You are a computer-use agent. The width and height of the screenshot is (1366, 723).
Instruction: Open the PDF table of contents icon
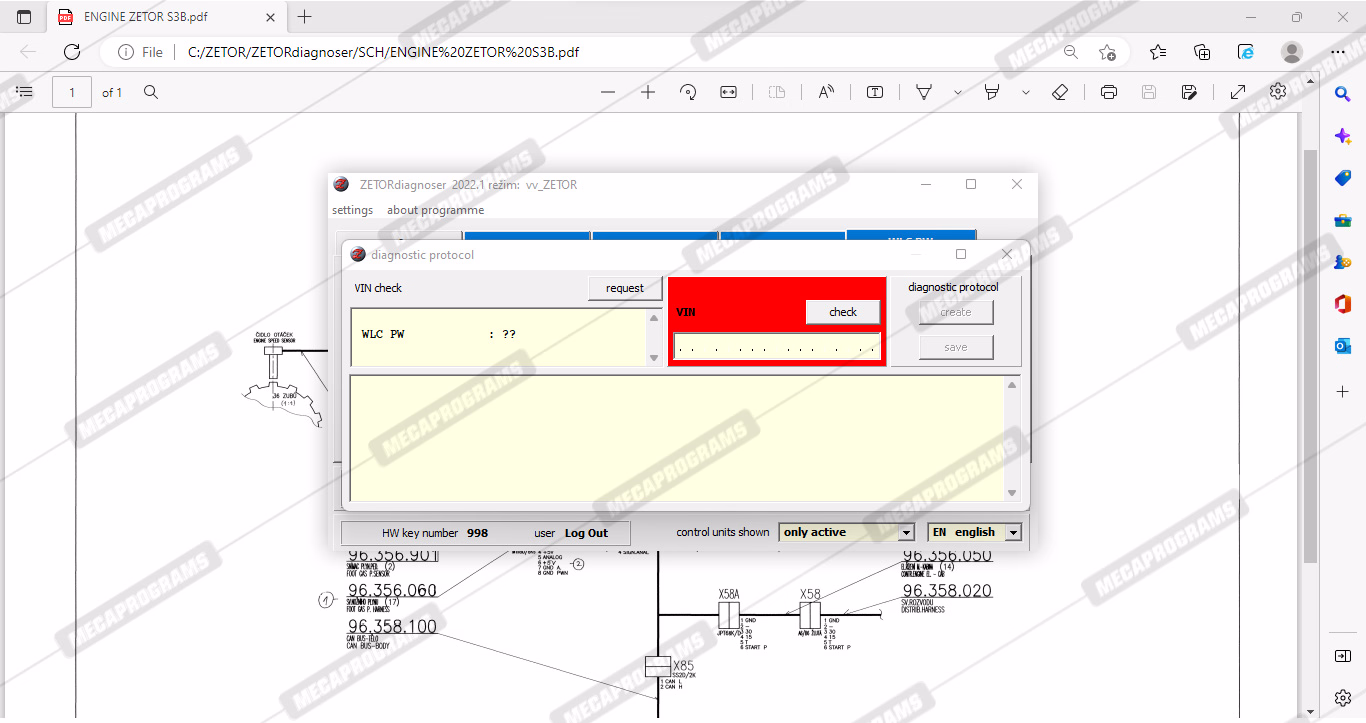25,92
